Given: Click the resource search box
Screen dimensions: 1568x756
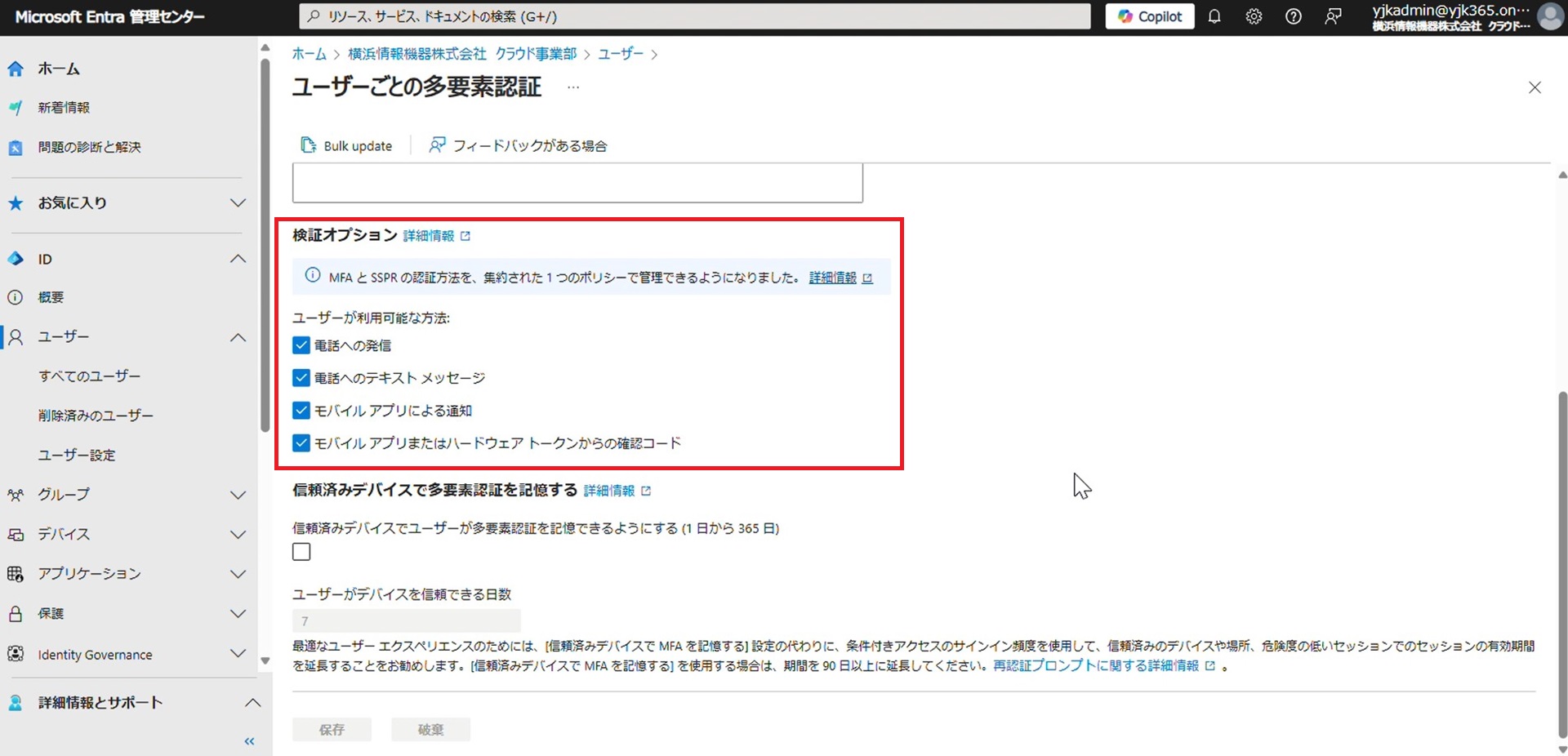Looking at the screenshot, I should (694, 16).
